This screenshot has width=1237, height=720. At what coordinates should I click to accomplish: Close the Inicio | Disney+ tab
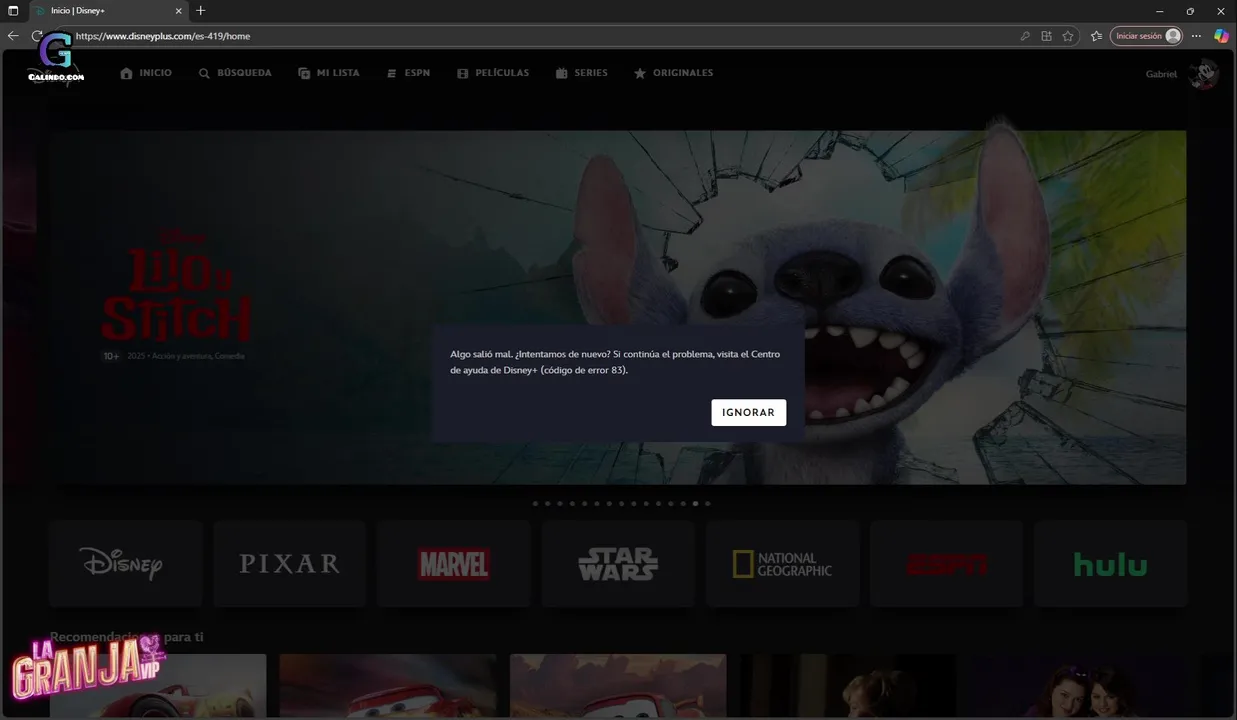coord(179,11)
